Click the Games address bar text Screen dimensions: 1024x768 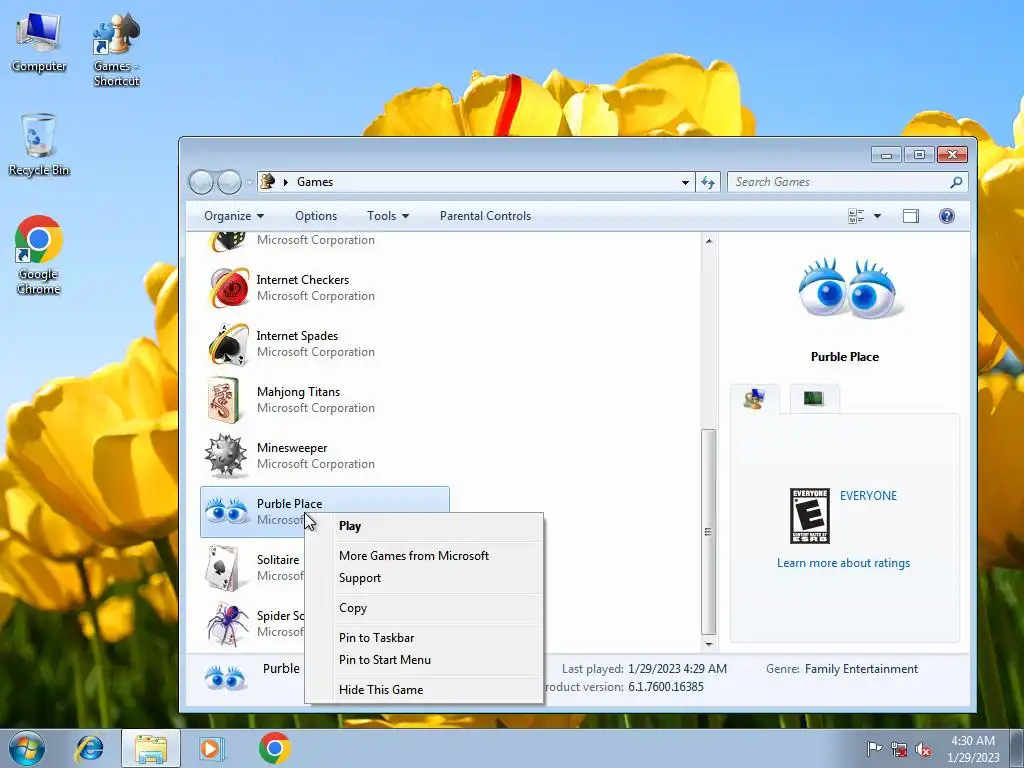pyautogui.click(x=315, y=182)
